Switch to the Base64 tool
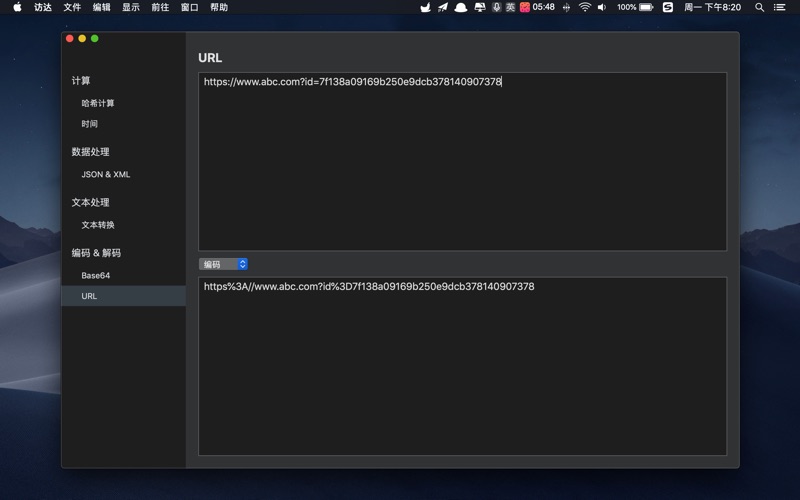 click(x=96, y=275)
